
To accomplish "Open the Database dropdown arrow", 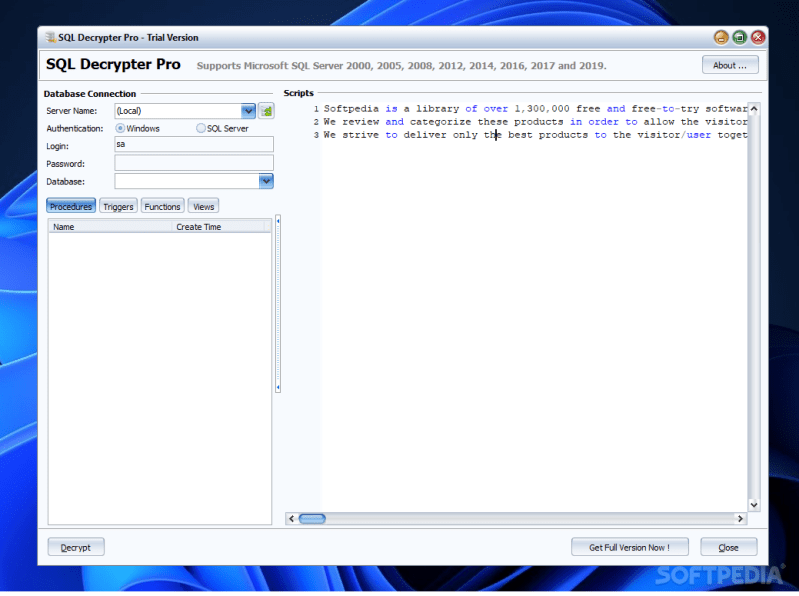I will point(266,181).
